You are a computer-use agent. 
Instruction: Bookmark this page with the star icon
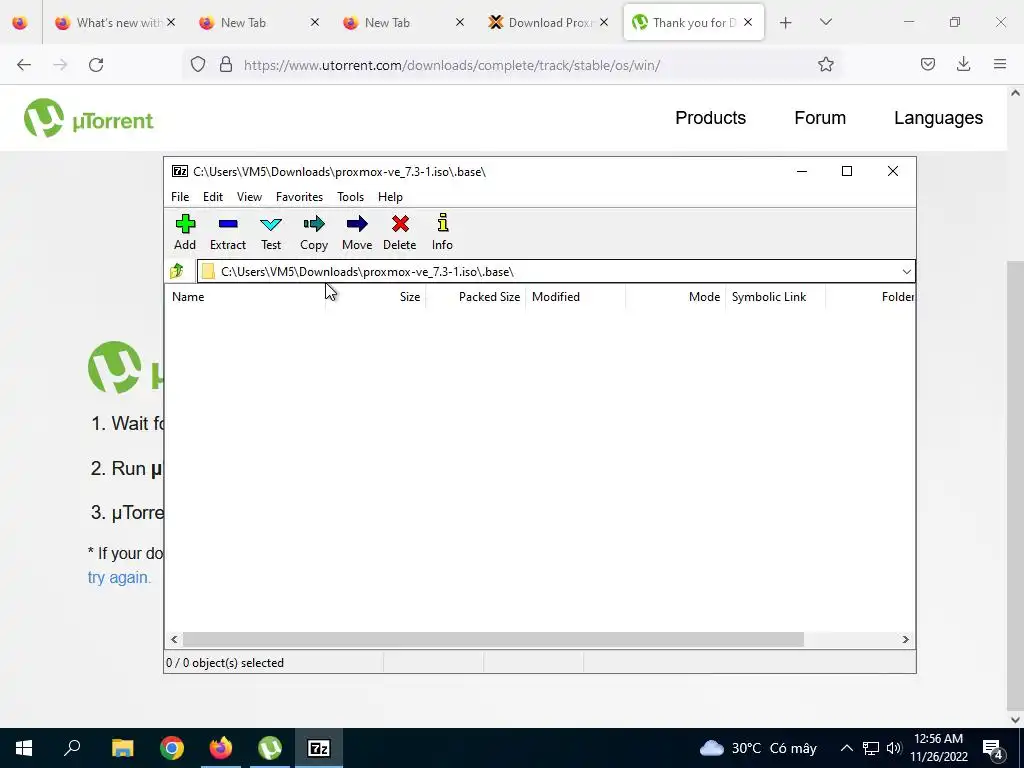point(825,64)
